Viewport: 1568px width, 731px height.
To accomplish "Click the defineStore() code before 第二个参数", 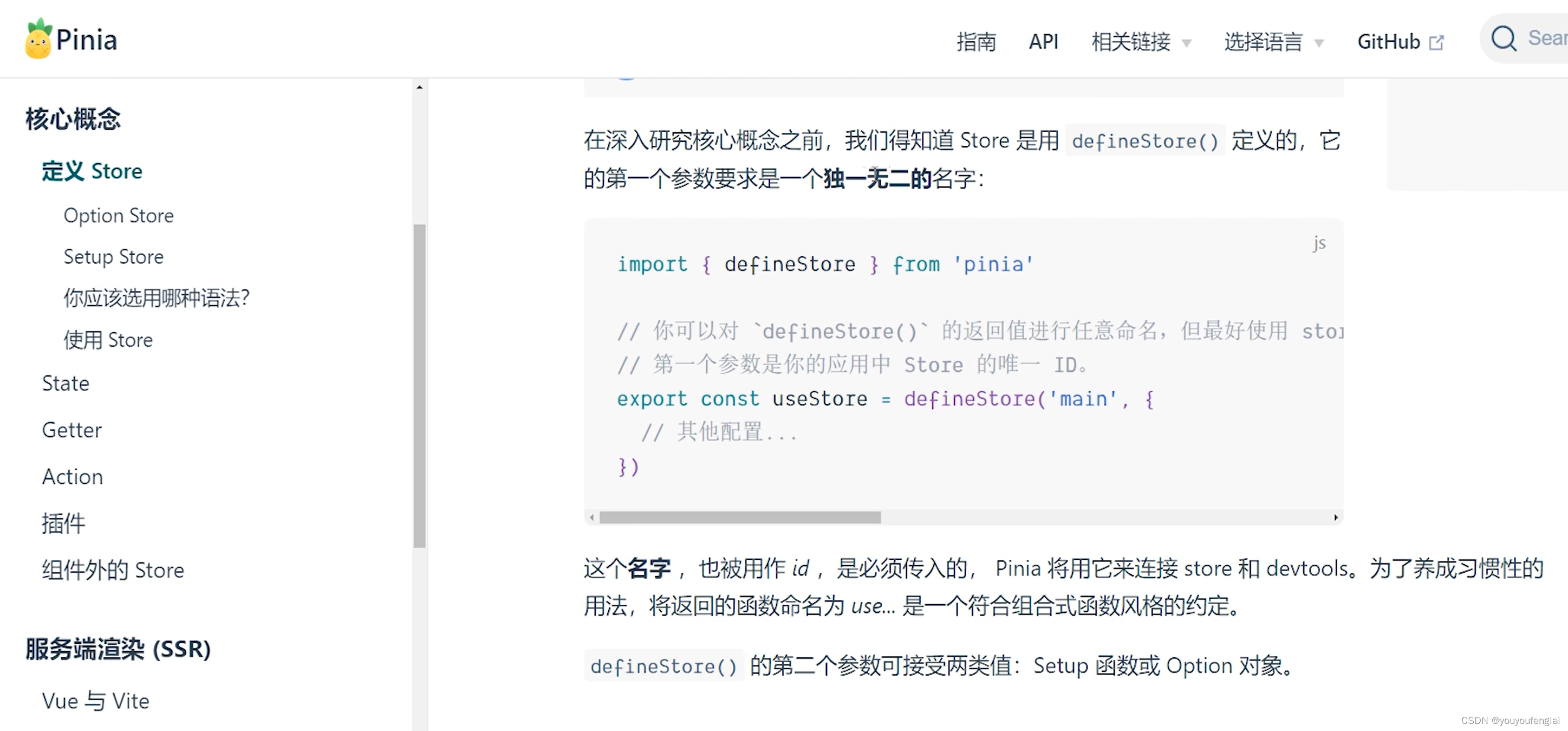I will pos(663,667).
